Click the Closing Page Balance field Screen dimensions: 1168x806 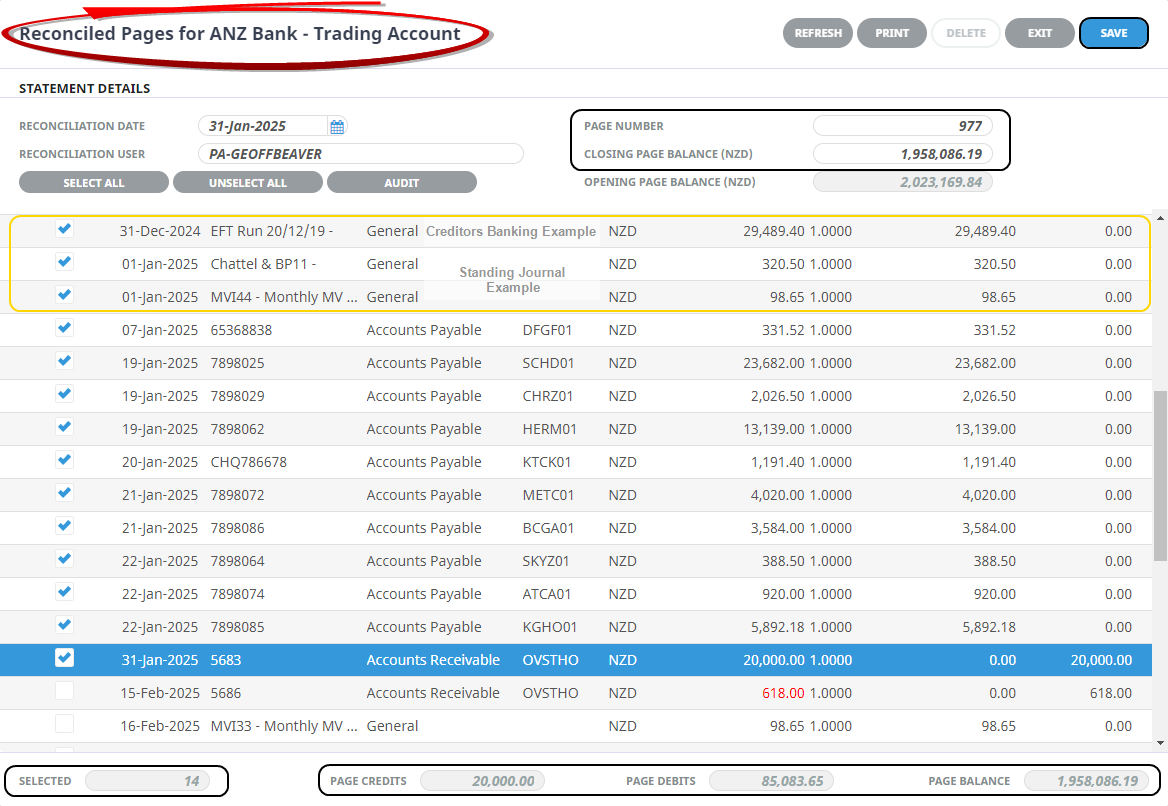coord(902,155)
